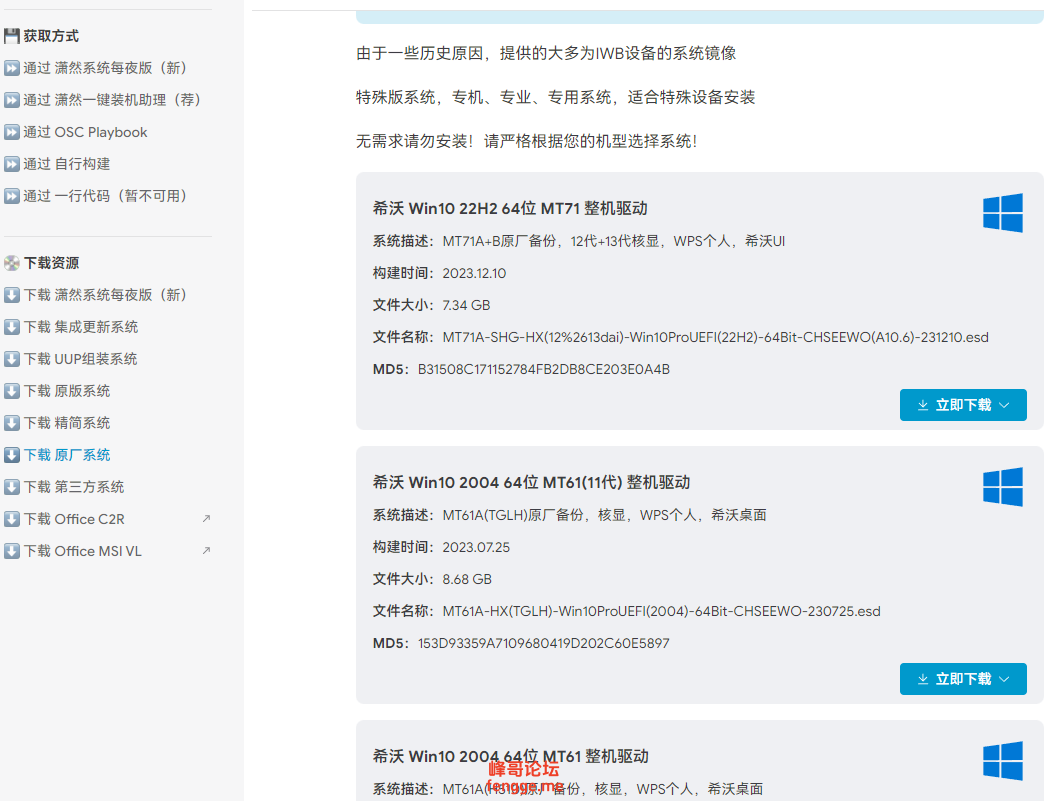Select 通过 一行代码（暂不可用） entry
Image resolution: width=1044 pixels, height=801 pixels.
(105, 196)
